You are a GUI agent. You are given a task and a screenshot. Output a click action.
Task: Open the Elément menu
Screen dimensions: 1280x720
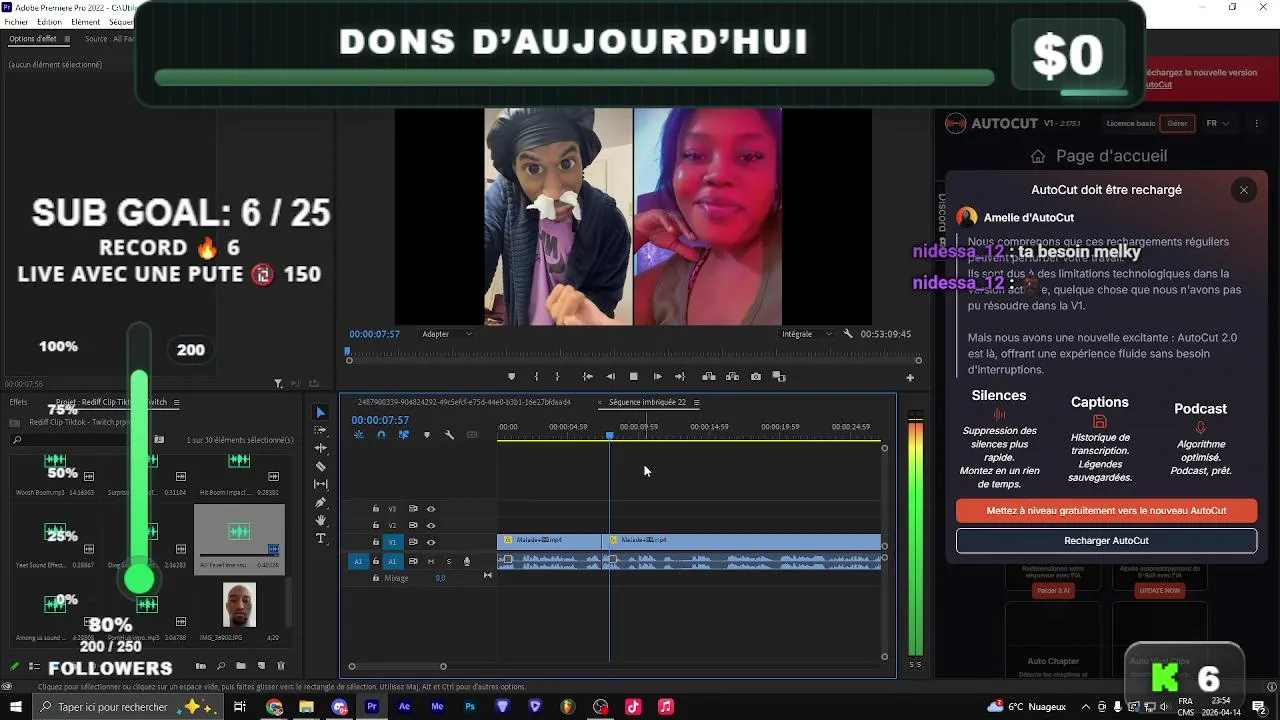85,21
